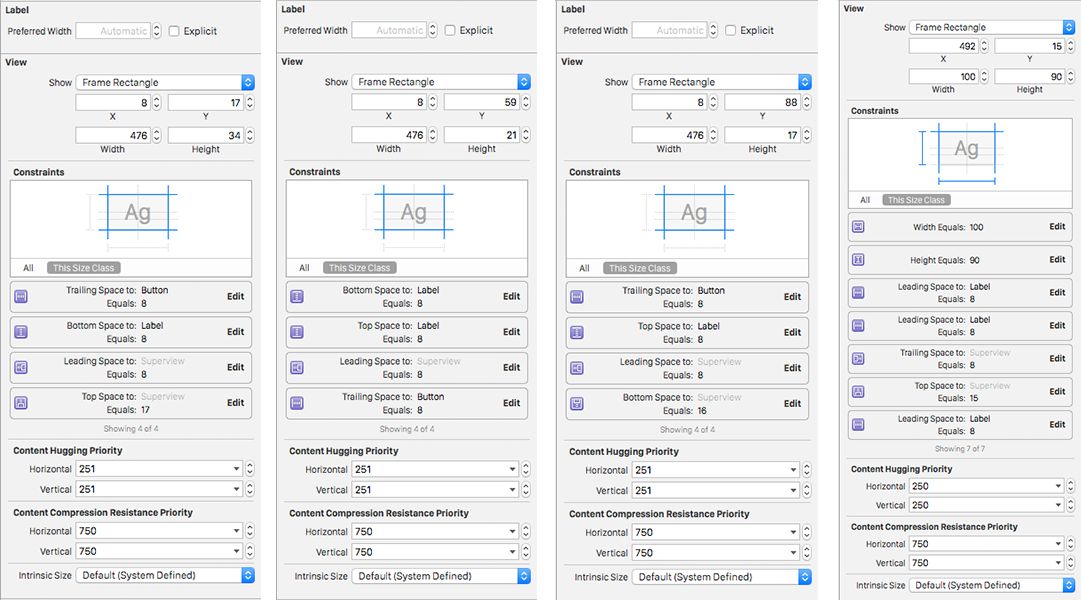The image size is (1081, 600).
Task: Edit the Width Equals 100 constraint
Action: (x=1058, y=226)
